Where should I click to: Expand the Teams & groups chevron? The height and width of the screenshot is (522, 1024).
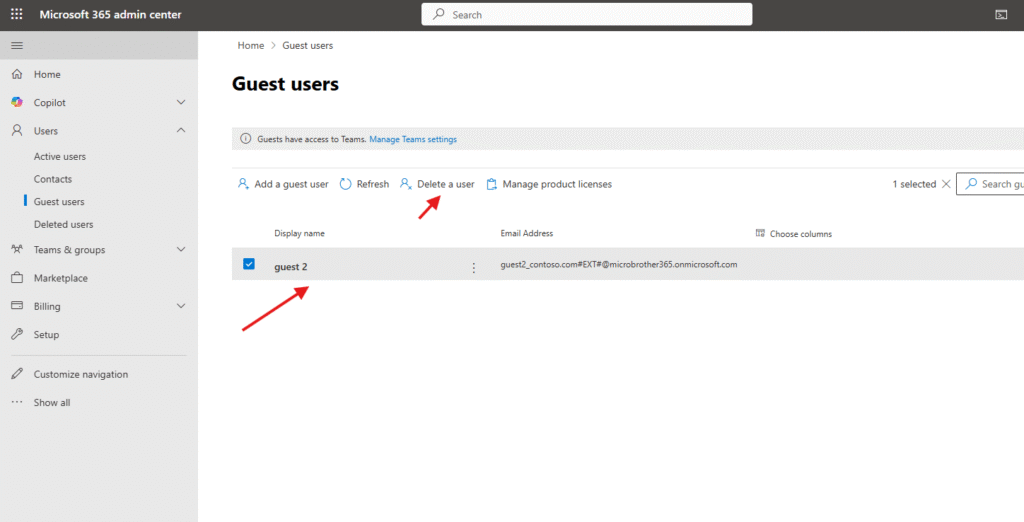(181, 250)
